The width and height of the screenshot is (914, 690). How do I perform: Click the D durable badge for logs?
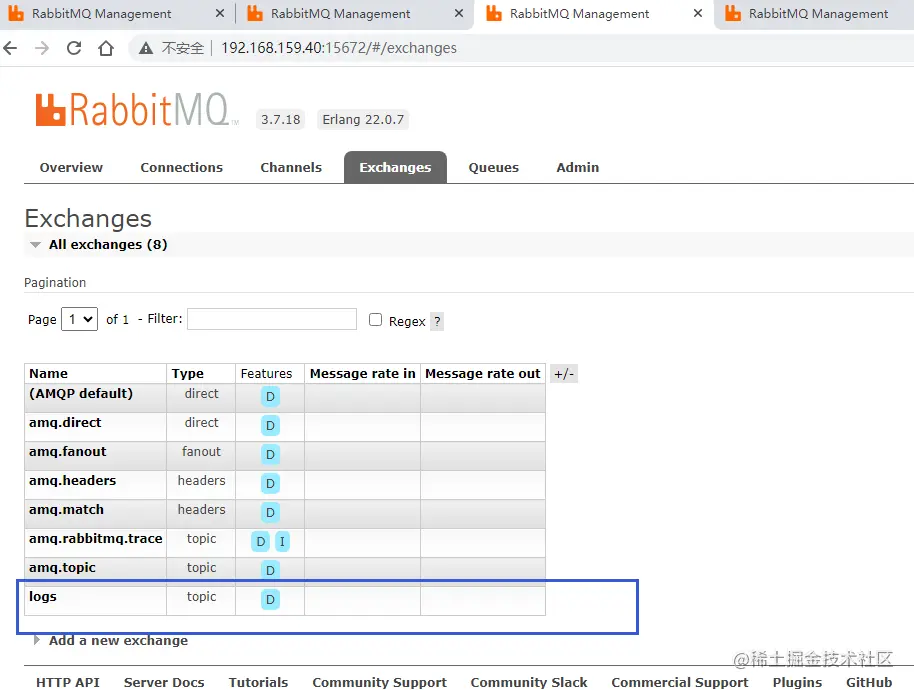click(x=270, y=600)
